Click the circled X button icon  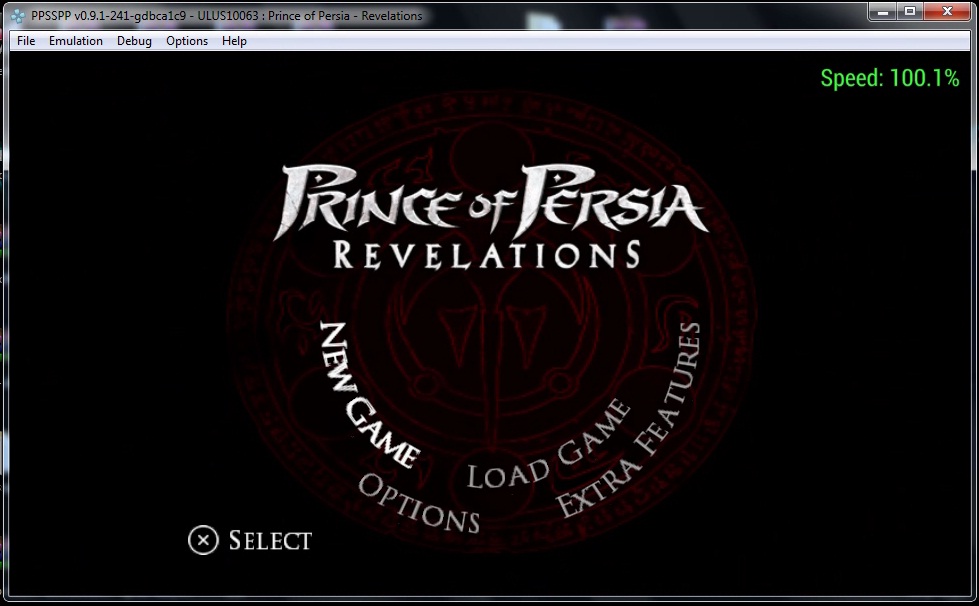203,541
